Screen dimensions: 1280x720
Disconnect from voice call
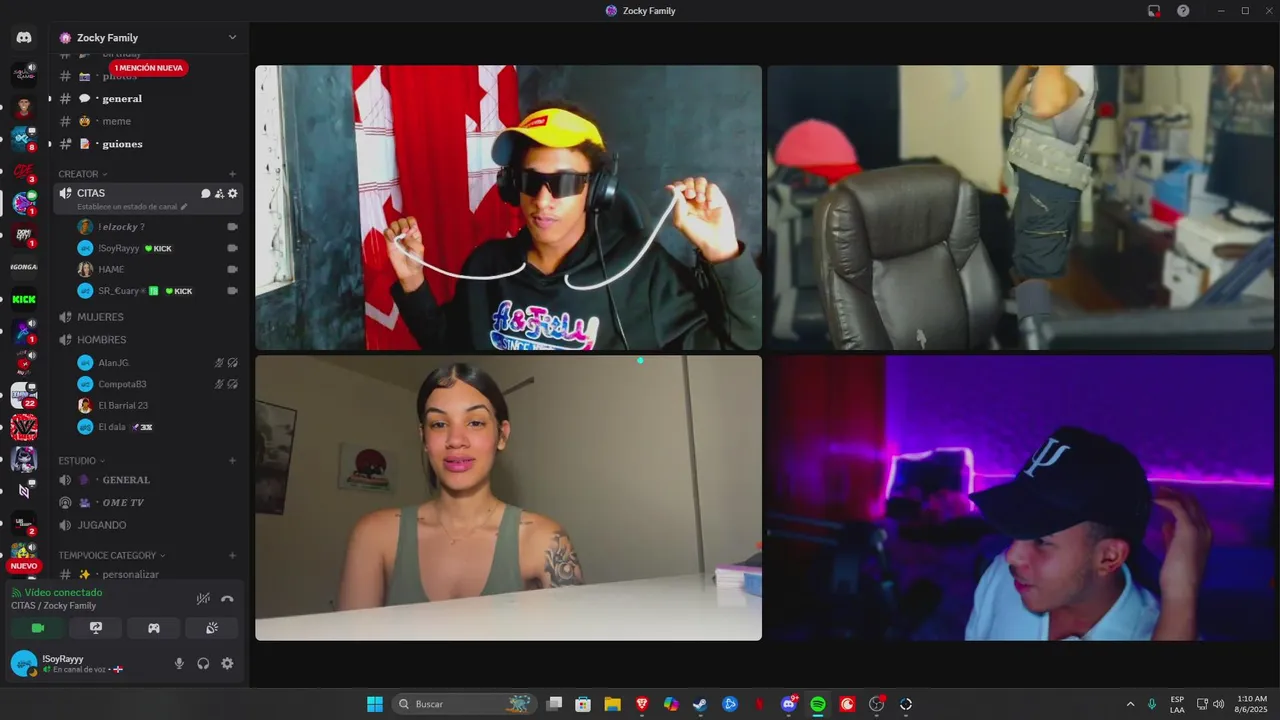[227, 599]
